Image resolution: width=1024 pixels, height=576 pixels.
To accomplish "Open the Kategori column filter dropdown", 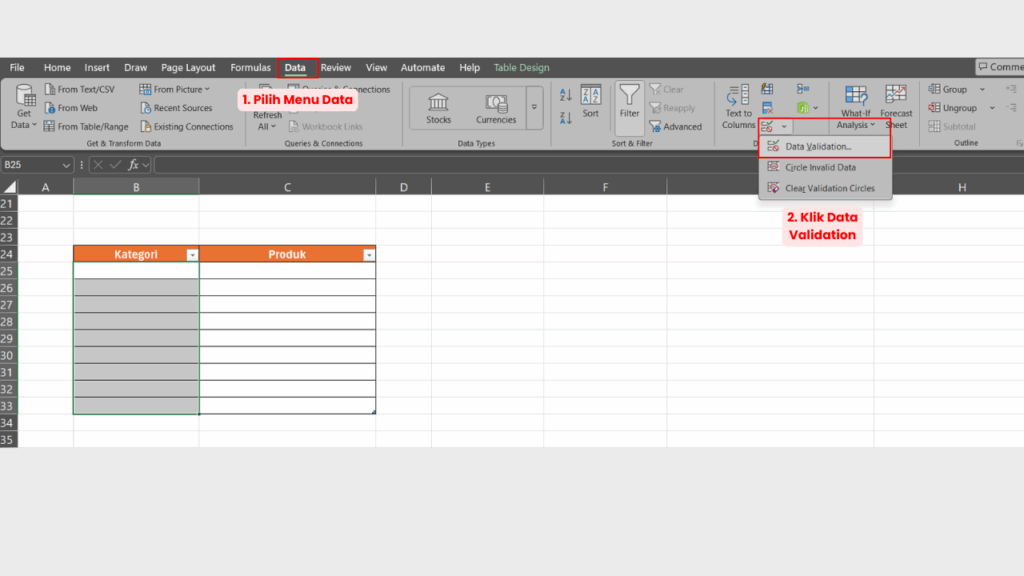I will click(192, 254).
